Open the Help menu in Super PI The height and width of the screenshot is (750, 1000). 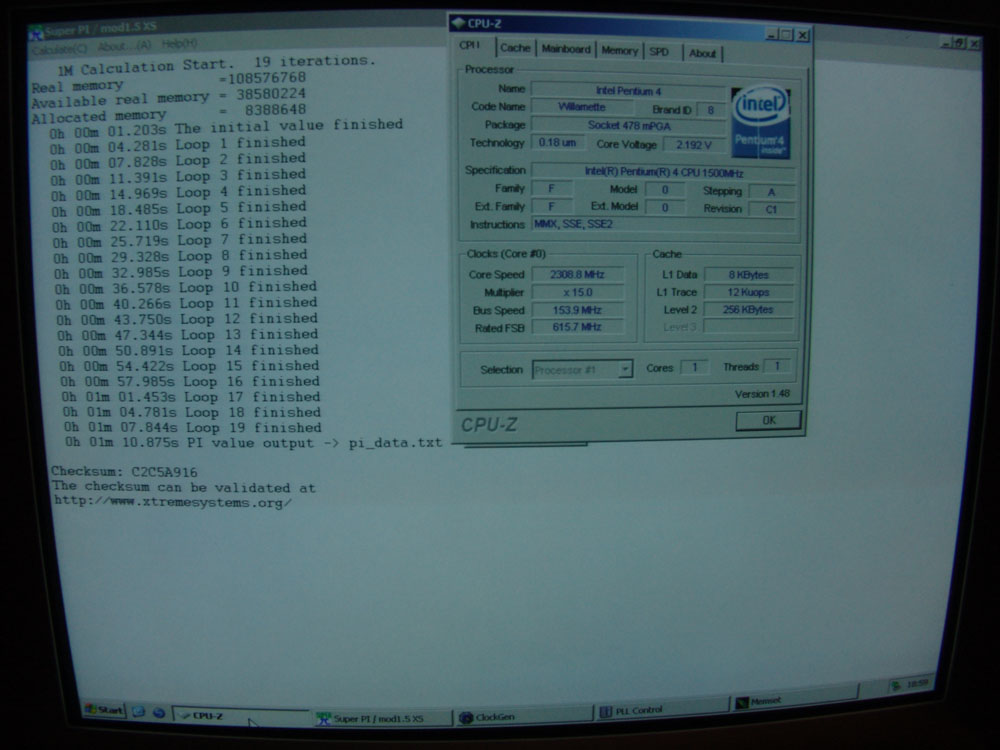pyautogui.click(x=179, y=43)
